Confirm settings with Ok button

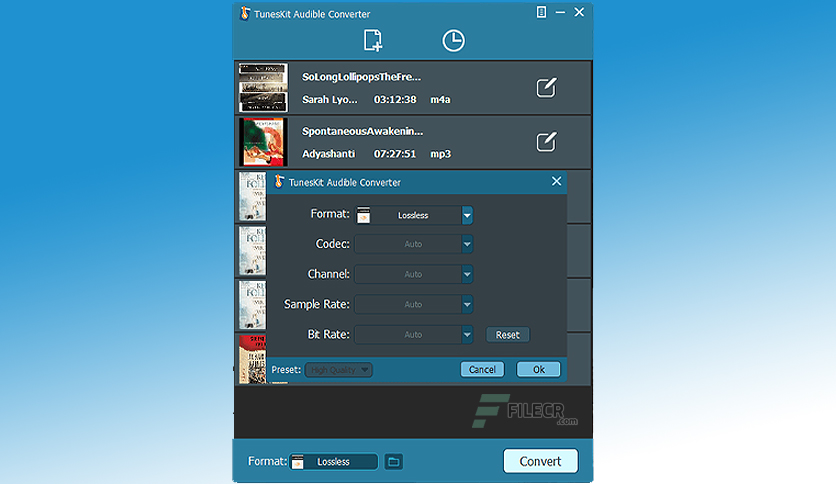pos(538,369)
